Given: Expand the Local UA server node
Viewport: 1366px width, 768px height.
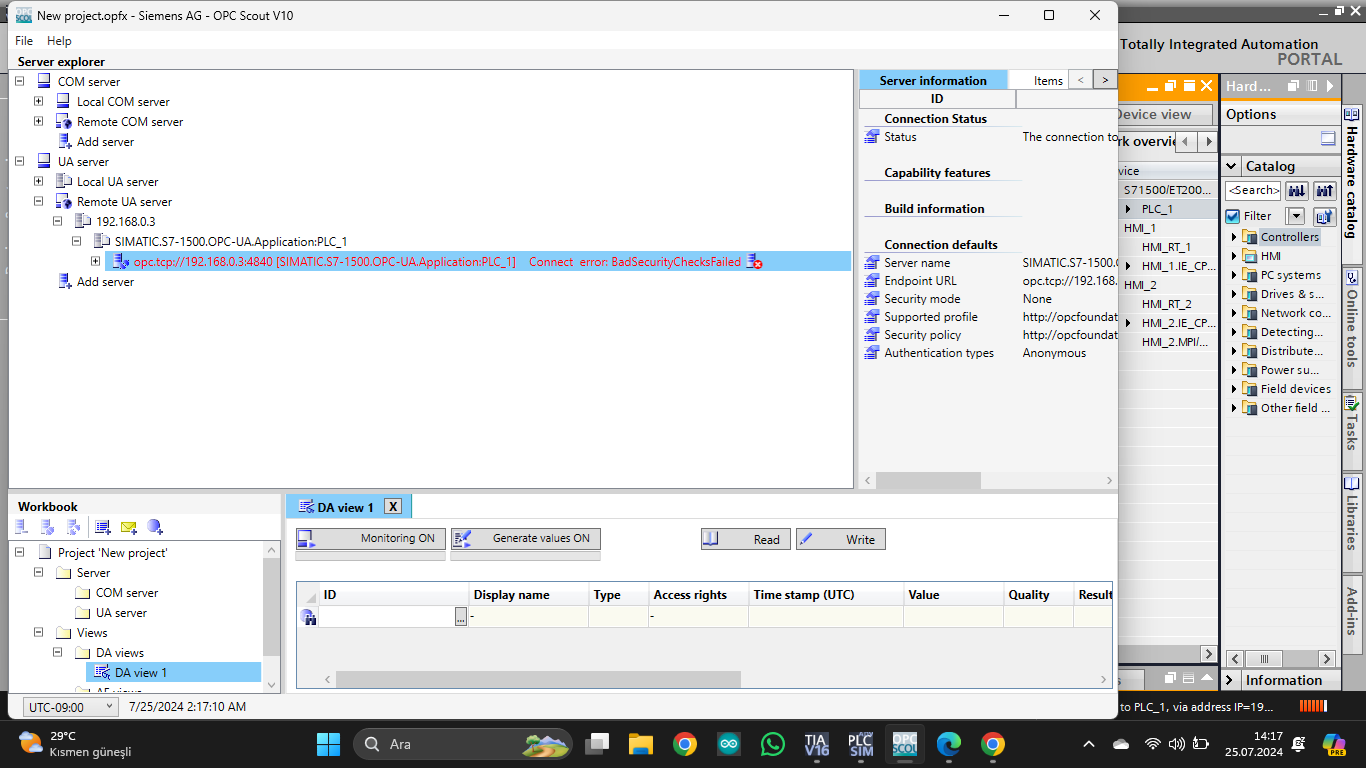Looking at the screenshot, I should coord(39,181).
